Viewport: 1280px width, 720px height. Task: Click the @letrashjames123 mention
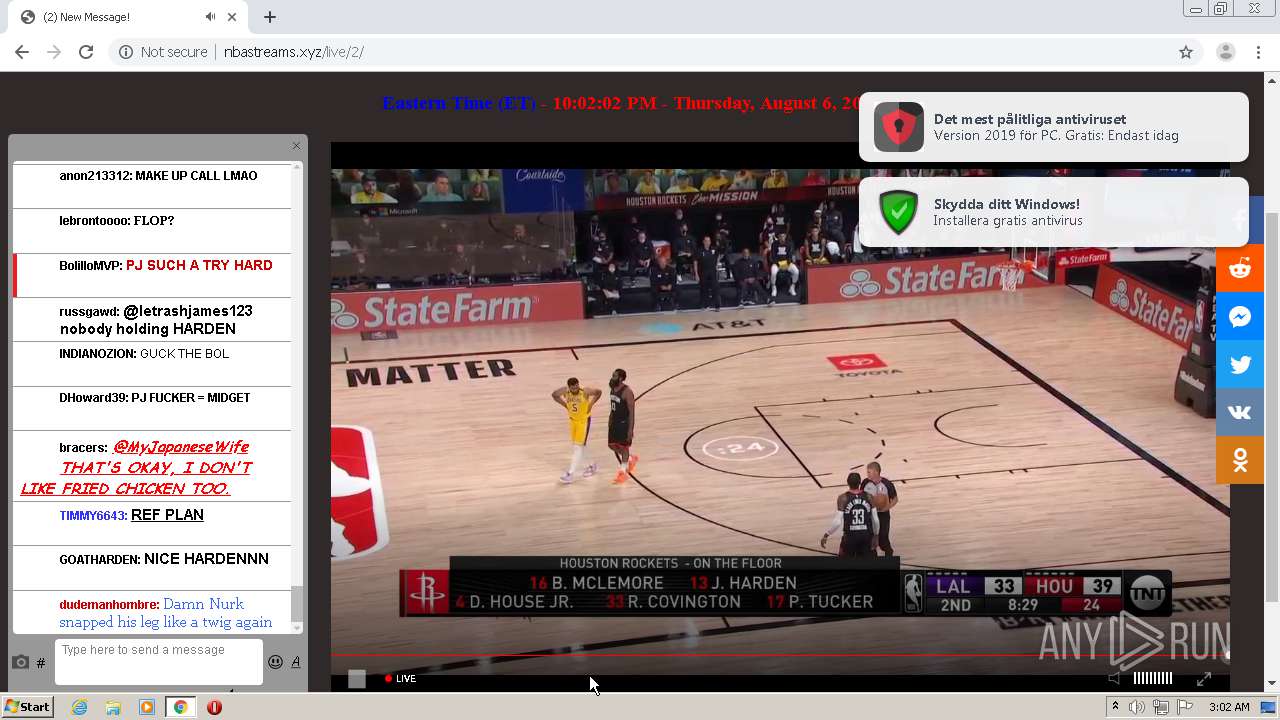point(188,311)
